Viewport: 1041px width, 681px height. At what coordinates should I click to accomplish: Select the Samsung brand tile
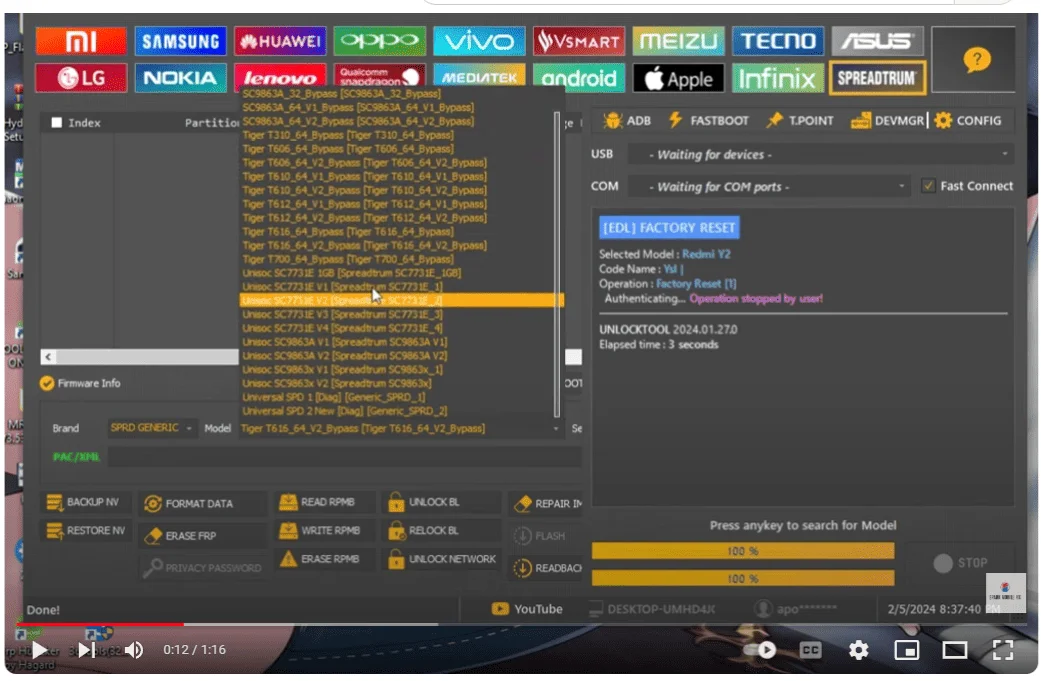click(181, 42)
